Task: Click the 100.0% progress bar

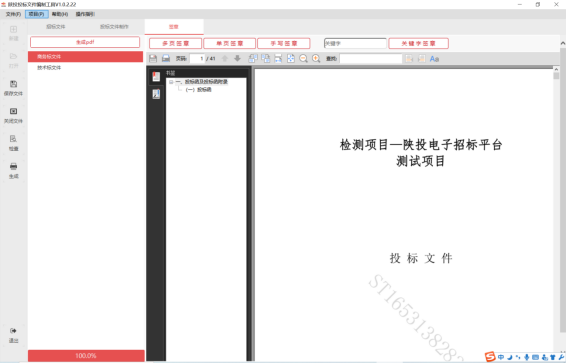Action: click(86, 355)
